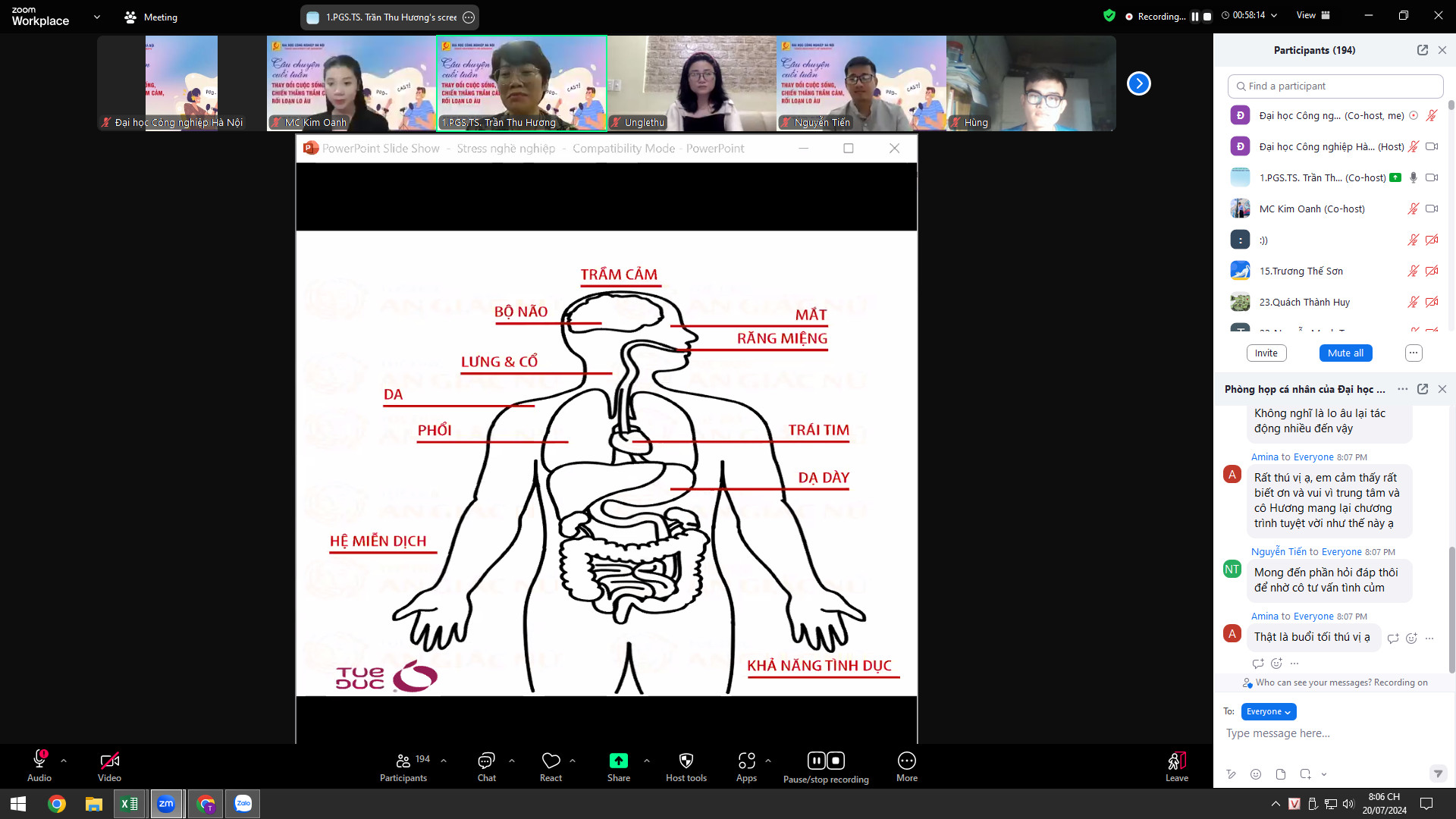Click the Invite participants button
This screenshot has height=819, width=1456.
tap(1266, 352)
